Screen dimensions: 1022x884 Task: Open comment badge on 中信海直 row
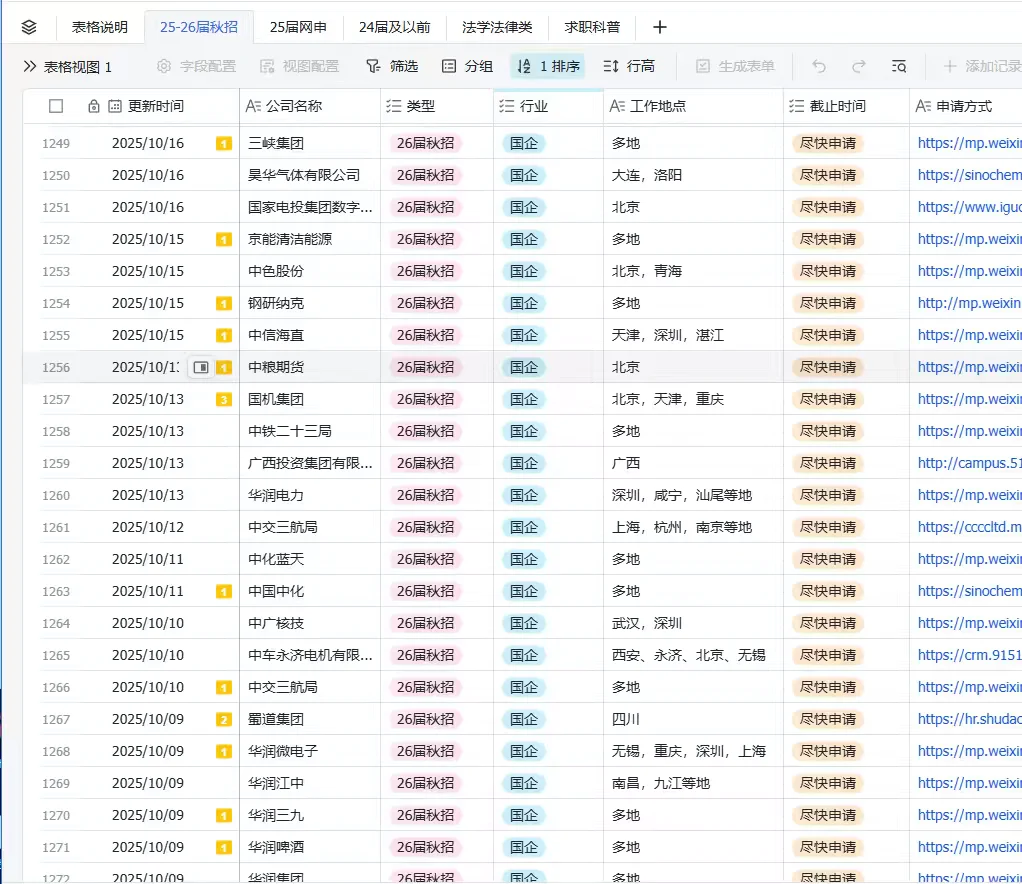(224, 336)
